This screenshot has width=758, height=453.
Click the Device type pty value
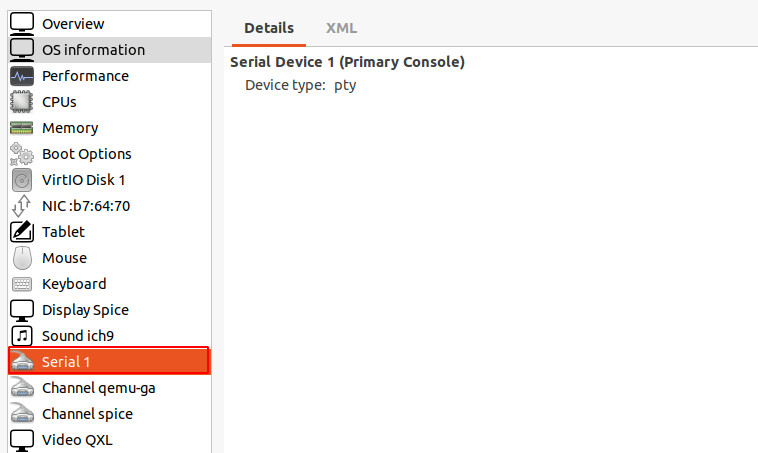pyautogui.click(x=345, y=86)
